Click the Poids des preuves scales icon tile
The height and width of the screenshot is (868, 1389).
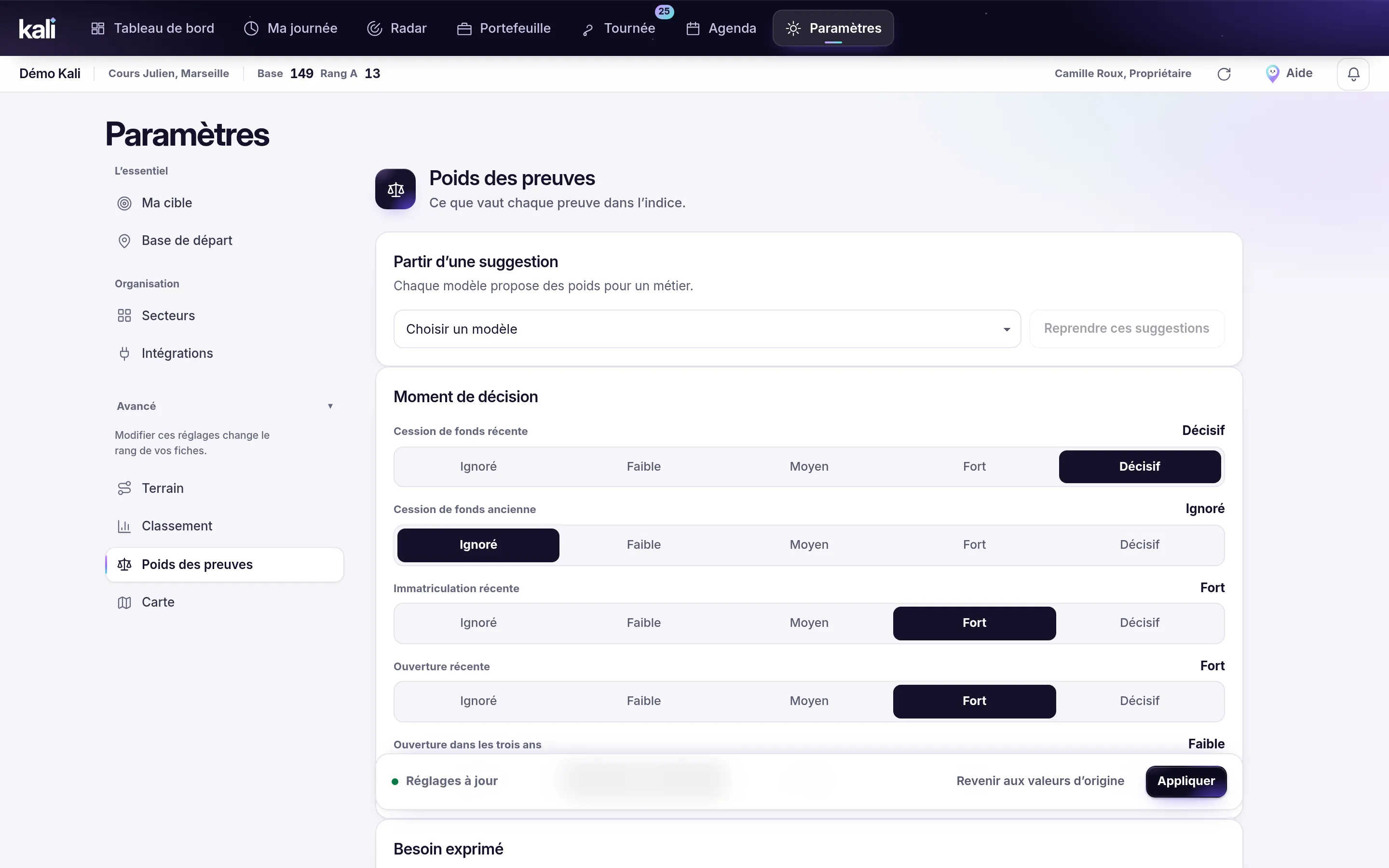pos(395,189)
